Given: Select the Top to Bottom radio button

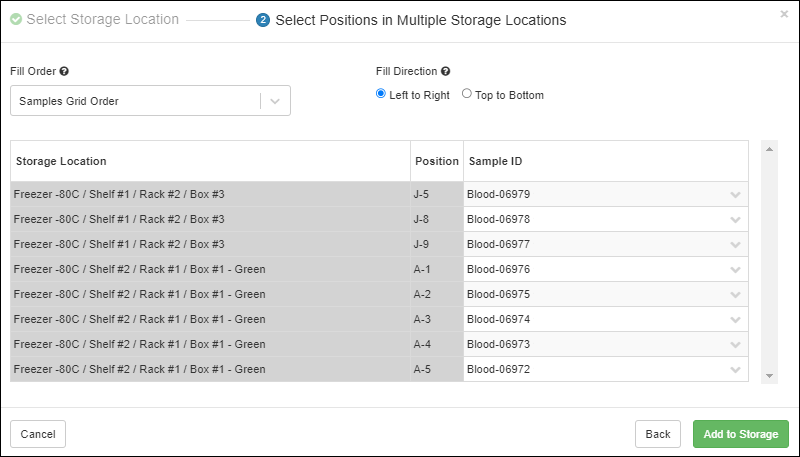Looking at the screenshot, I should [467, 94].
